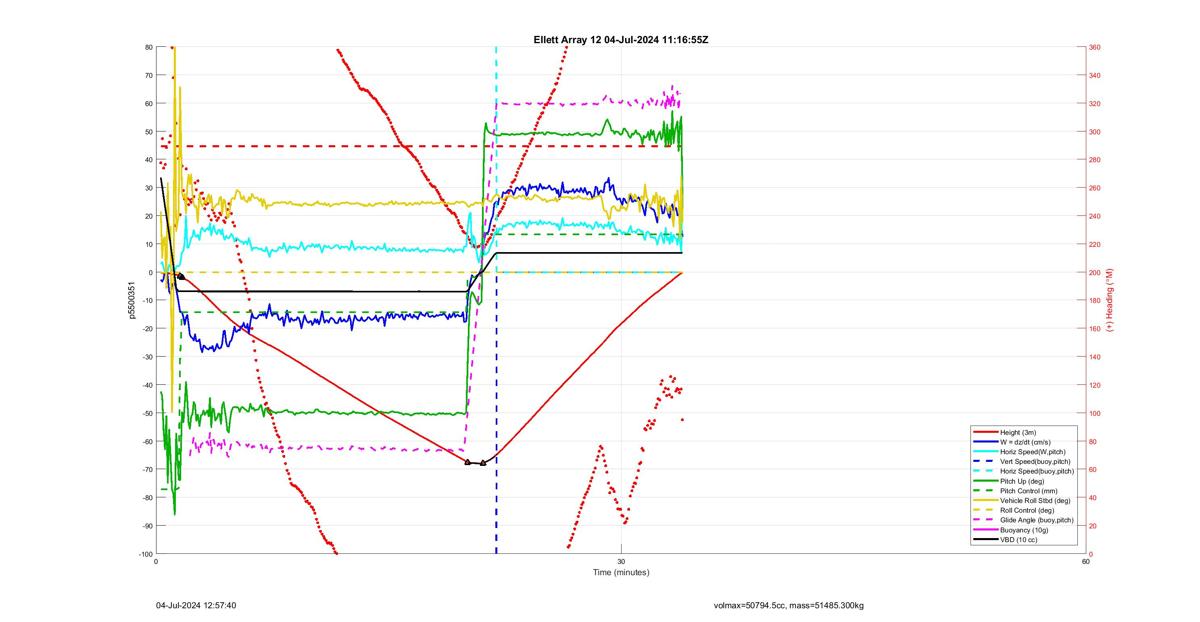Select the Pitch Control (mm) legend entry

click(1024, 490)
